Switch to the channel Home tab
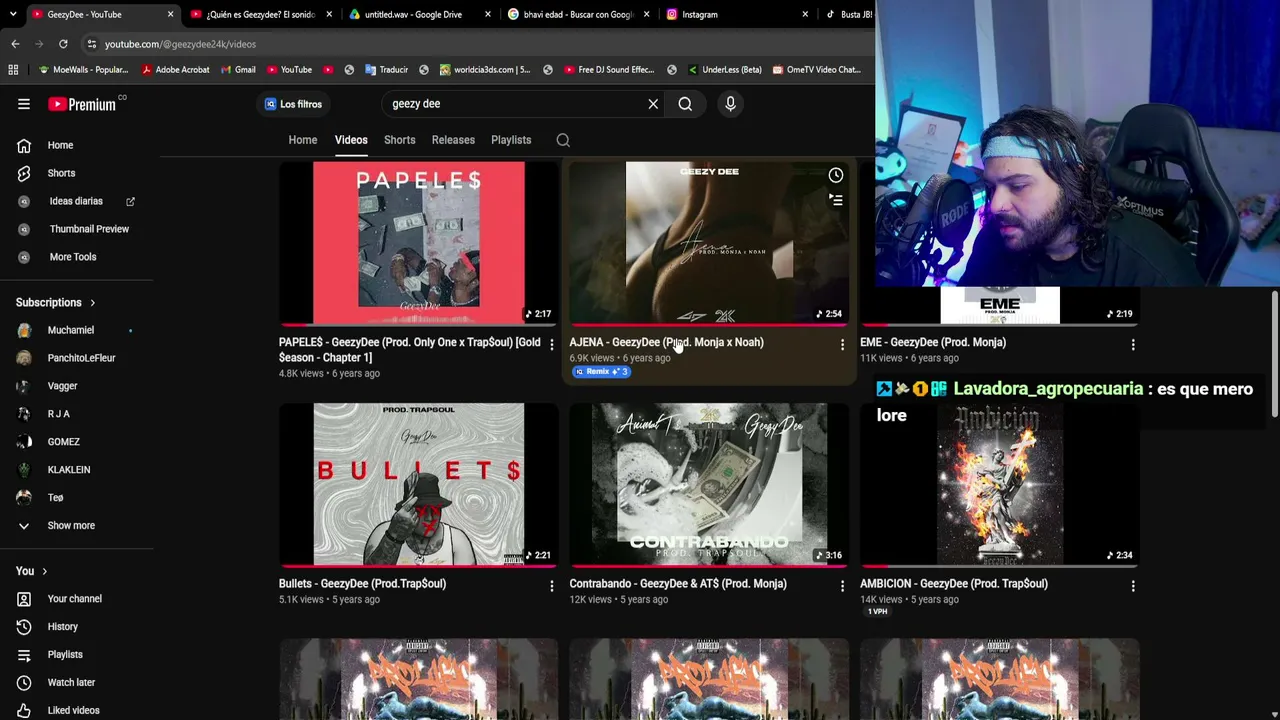This screenshot has height=720, width=1280. click(x=303, y=140)
